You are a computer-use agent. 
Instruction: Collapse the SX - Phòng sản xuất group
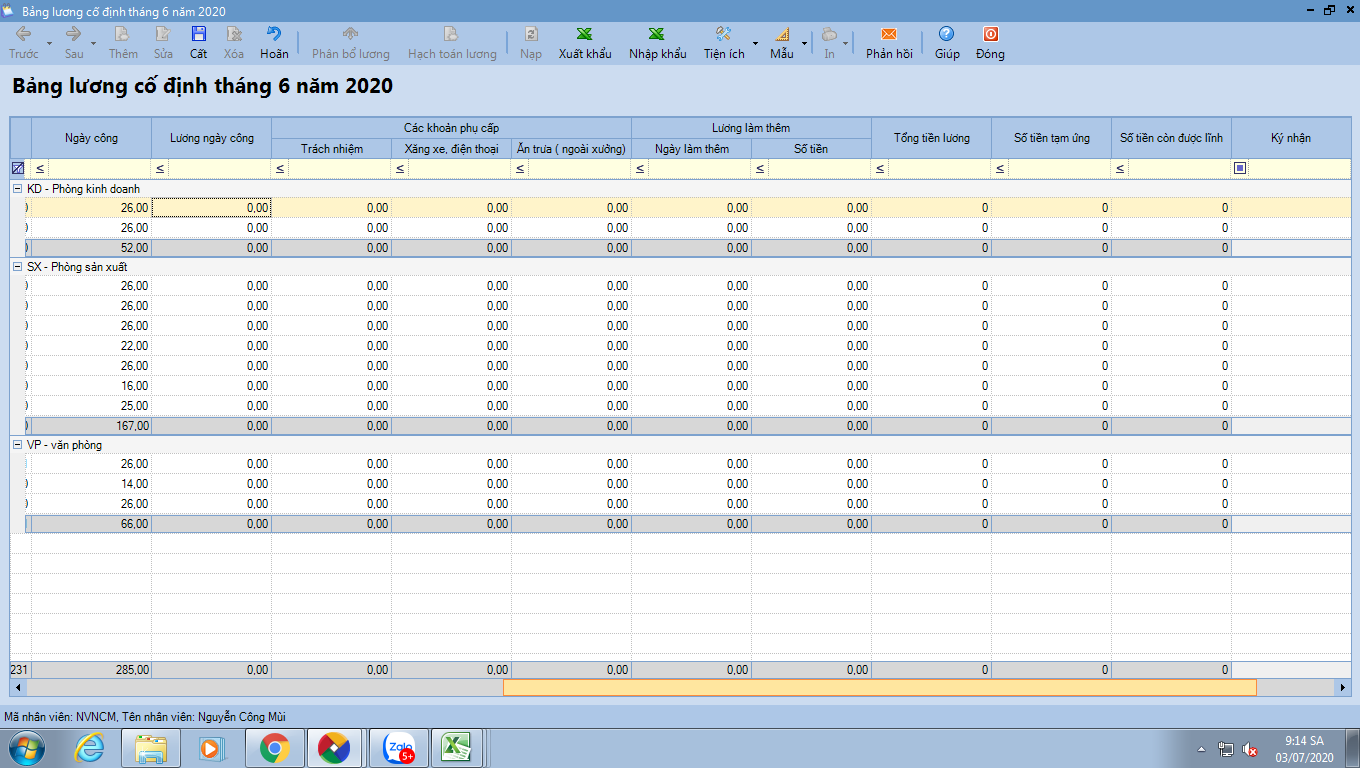click(17, 267)
